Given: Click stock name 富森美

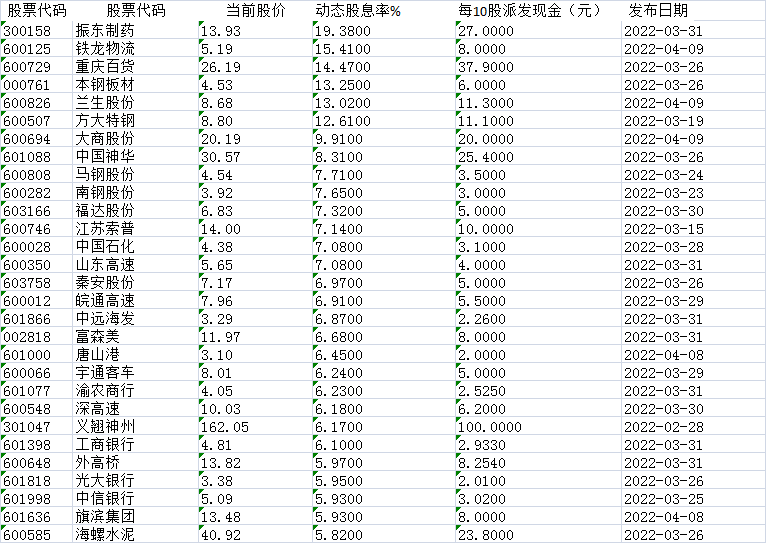Looking at the screenshot, I should tap(97, 337).
